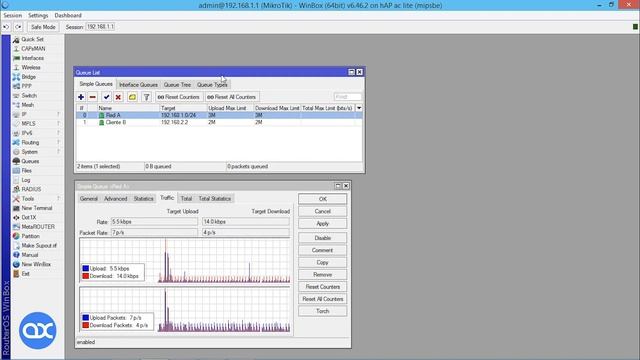
Task: Open the Session menu
Action: [13, 15]
